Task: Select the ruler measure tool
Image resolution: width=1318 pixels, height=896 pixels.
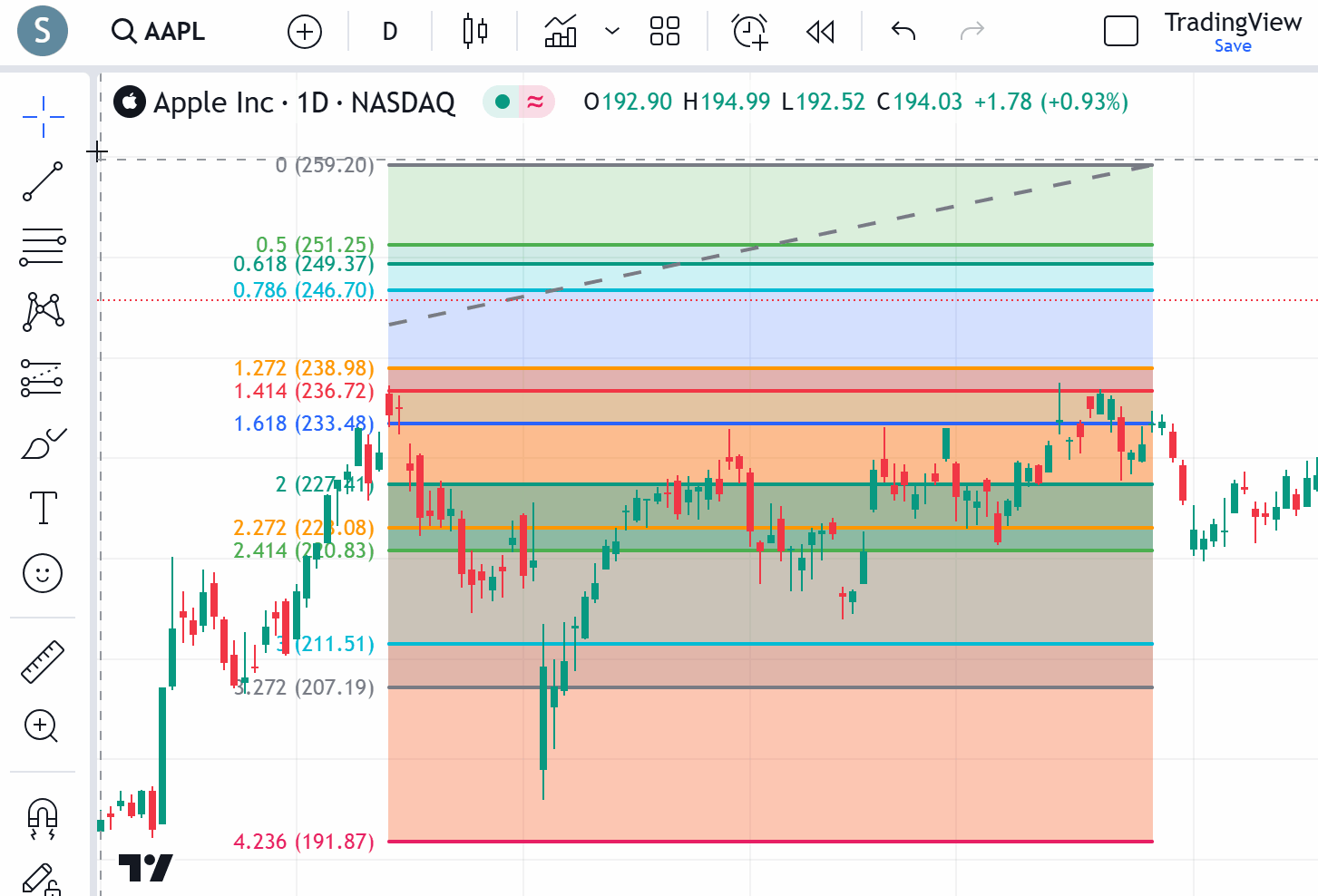Action: [43, 662]
